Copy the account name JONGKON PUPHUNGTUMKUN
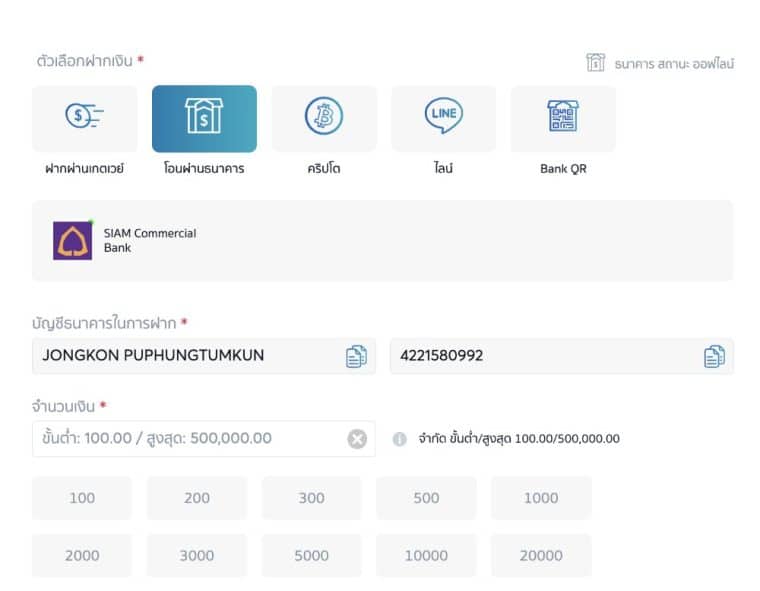760x591 pixels. coord(356,356)
